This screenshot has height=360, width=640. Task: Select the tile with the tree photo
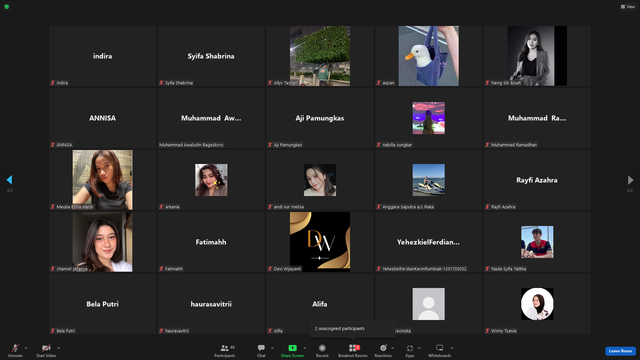pos(320,56)
